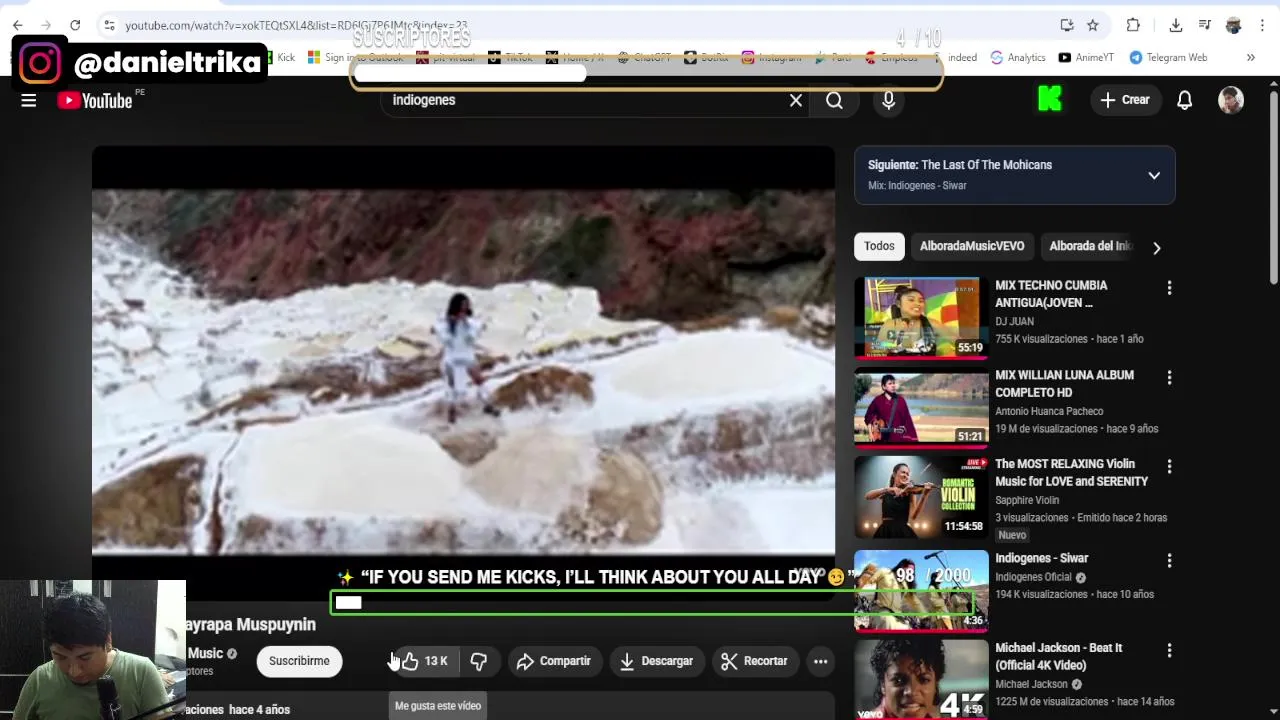The image size is (1280, 720).
Task: Start voice search with the microphone
Action: [888, 100]
